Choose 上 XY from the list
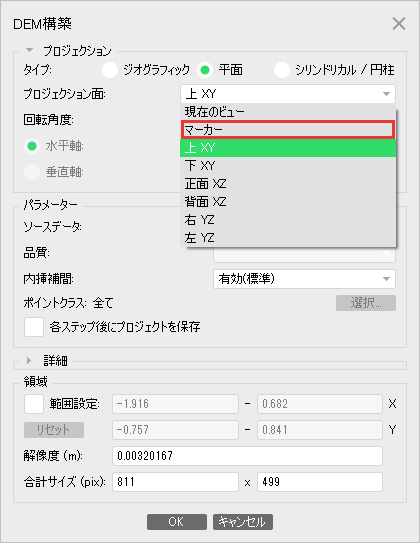 pos(288,148)
